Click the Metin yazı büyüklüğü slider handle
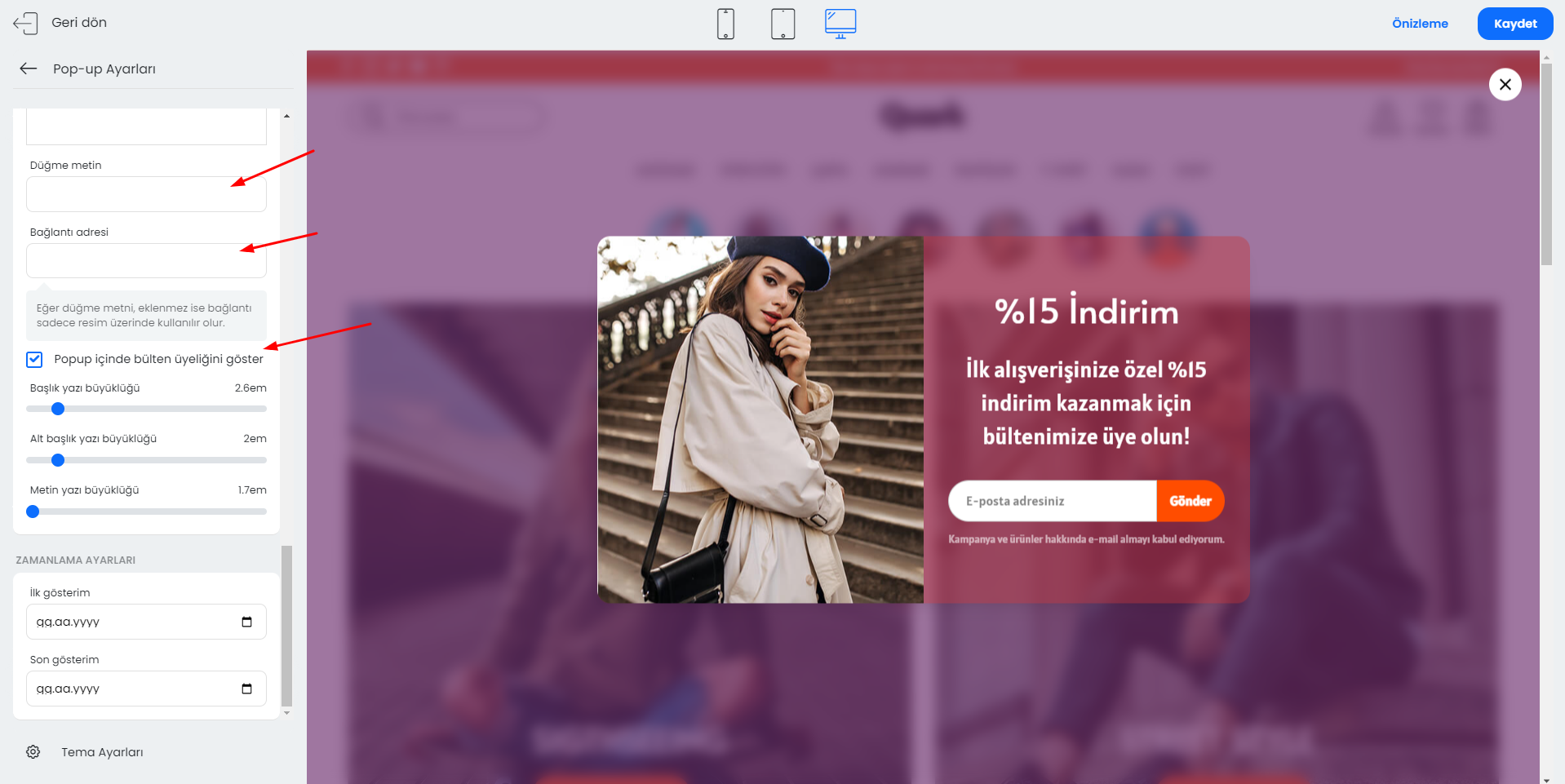 point(33,512)
